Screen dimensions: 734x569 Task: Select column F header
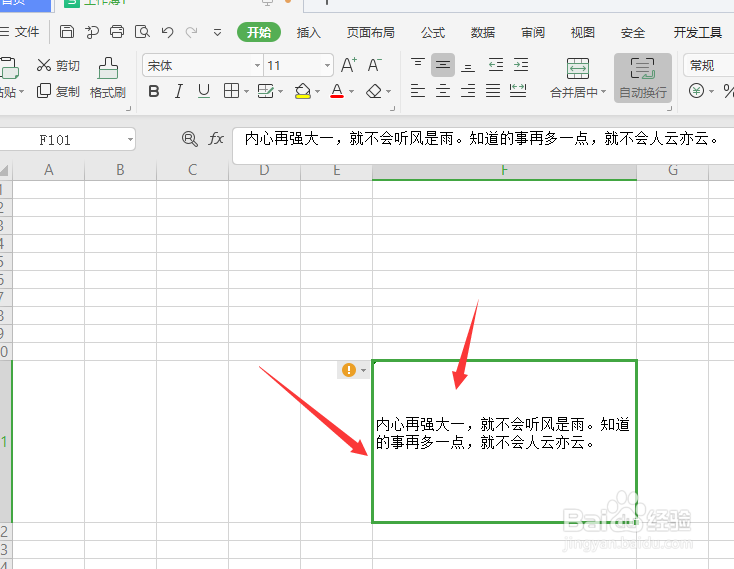click(x=504, y=170)
